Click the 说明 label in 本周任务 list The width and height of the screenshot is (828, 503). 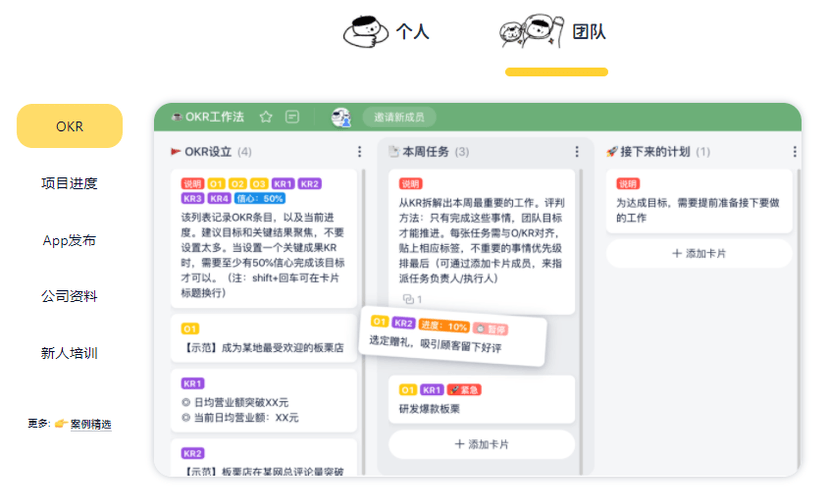[x=410, y=184]
